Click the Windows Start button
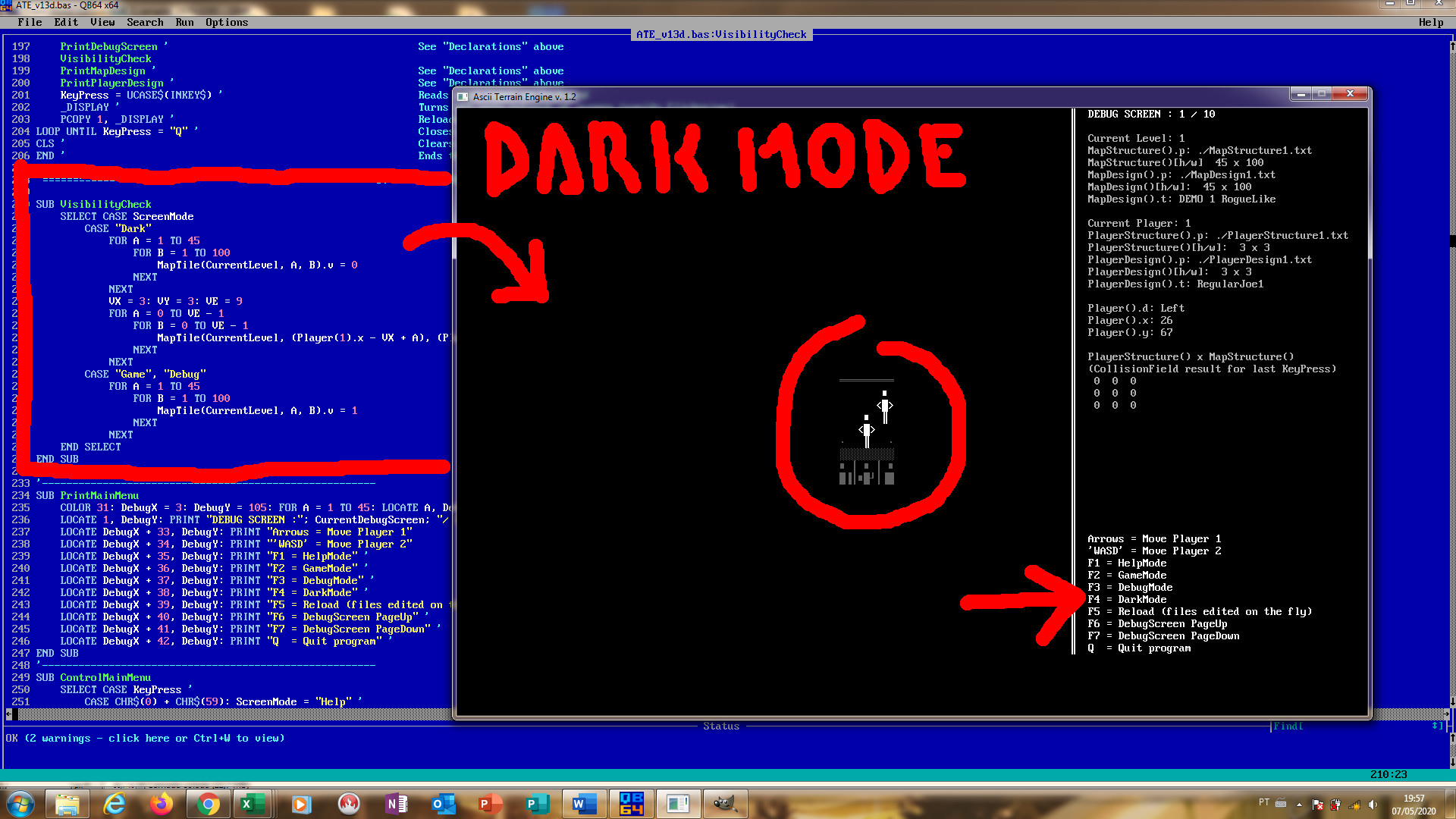This screenshot has width=1456, height=819. click(x=20, y=804)
